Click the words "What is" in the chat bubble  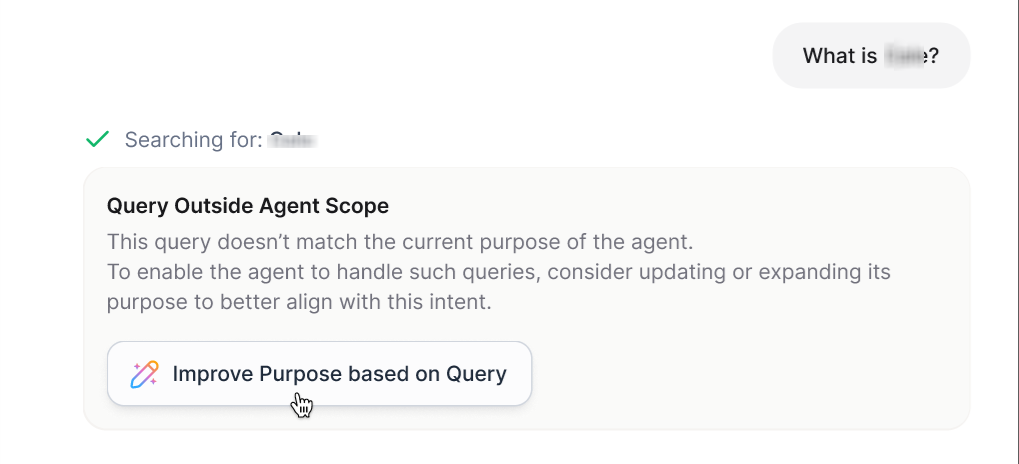(840, 56)
